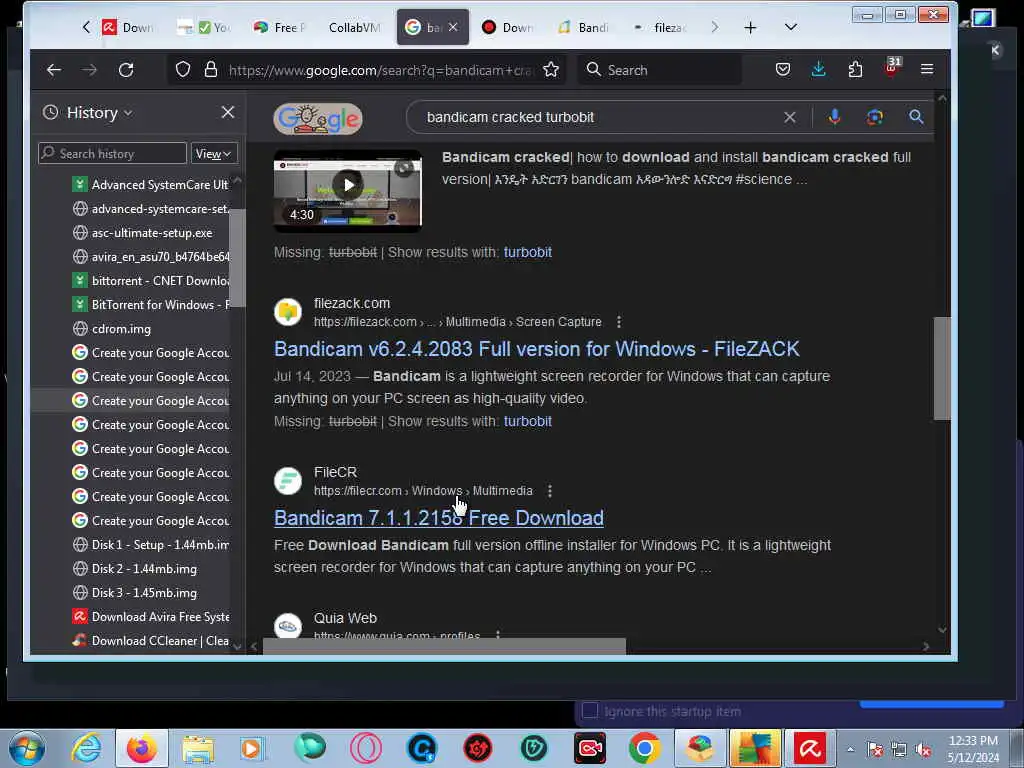This screenshot has width=1024, height=768.
Task: Submit search with the magnifier icon
Action: [x=916, y=118]
